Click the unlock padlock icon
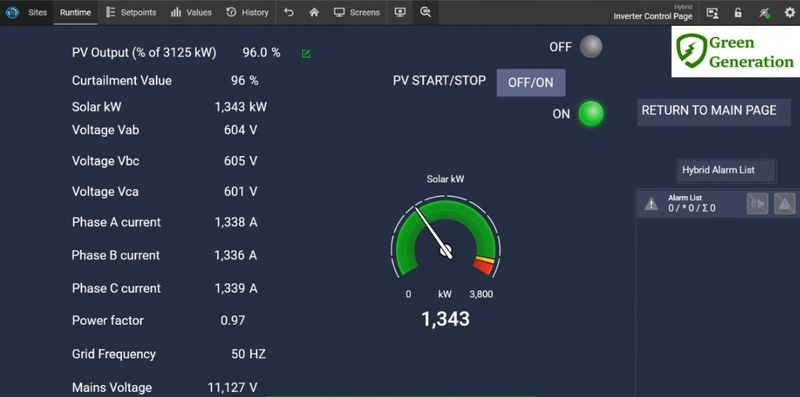 tap(738, 13)
